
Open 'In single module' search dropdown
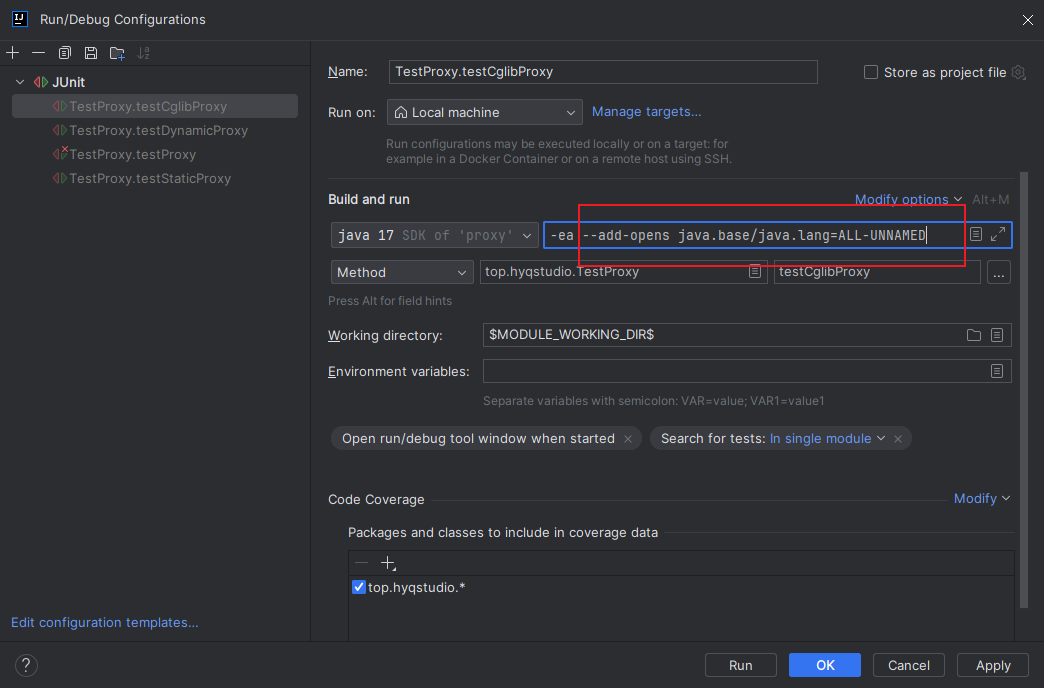[828, 438]
